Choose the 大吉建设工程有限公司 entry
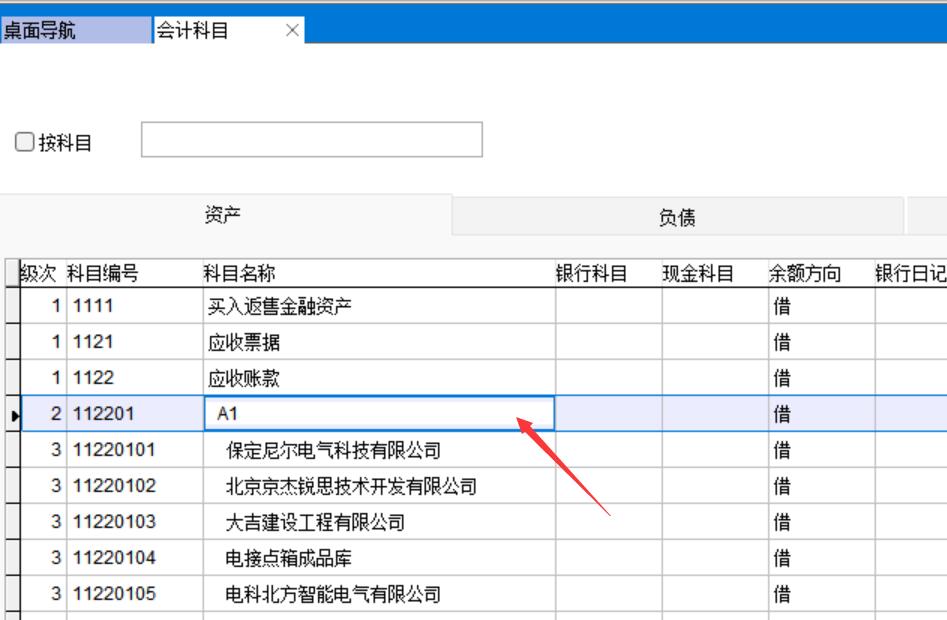This screenshot has width=947, height=620. coord(315,523)
